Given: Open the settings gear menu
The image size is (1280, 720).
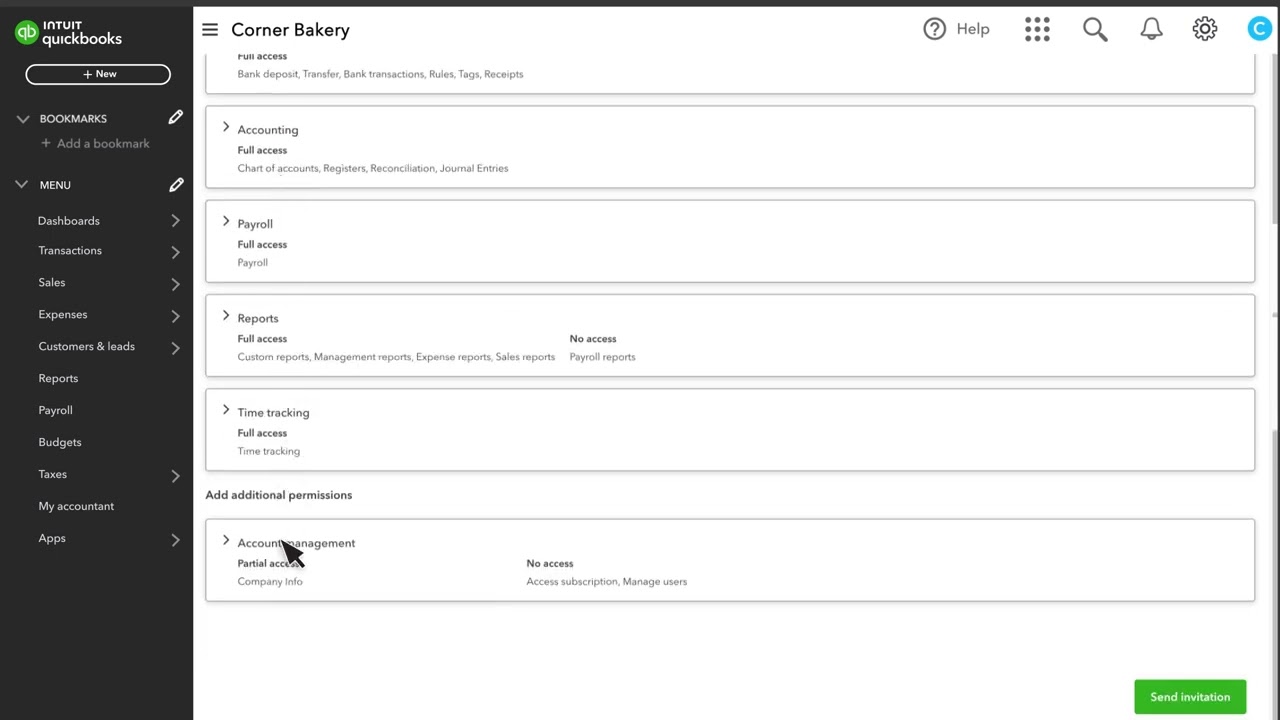Looking at the screenshot, I should coord(1204,29).
